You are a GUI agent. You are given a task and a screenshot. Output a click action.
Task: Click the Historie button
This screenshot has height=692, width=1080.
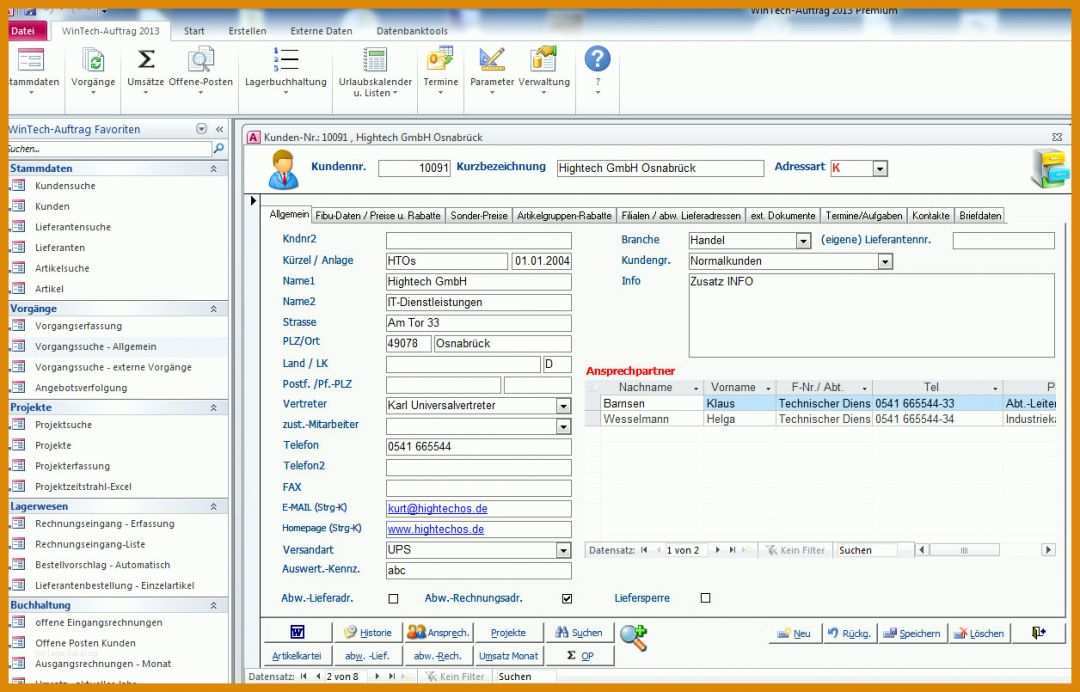pyautogui.click(x=368, y=632)
